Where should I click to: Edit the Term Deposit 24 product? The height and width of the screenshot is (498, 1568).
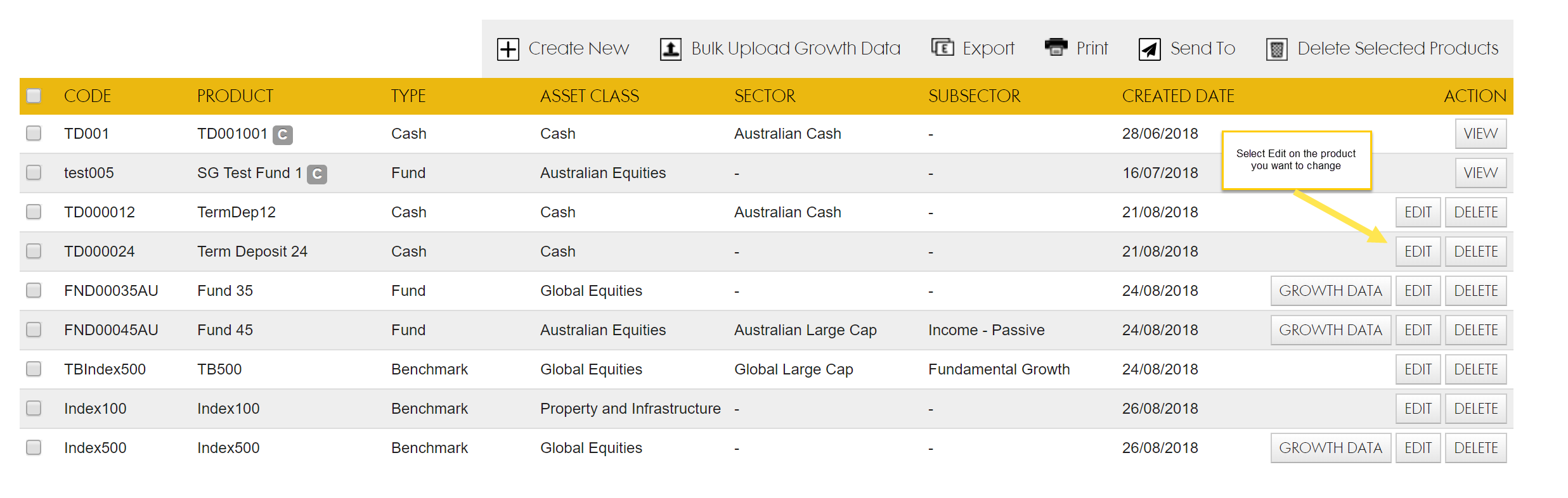pyautogui.click(x=1418, y=252)
